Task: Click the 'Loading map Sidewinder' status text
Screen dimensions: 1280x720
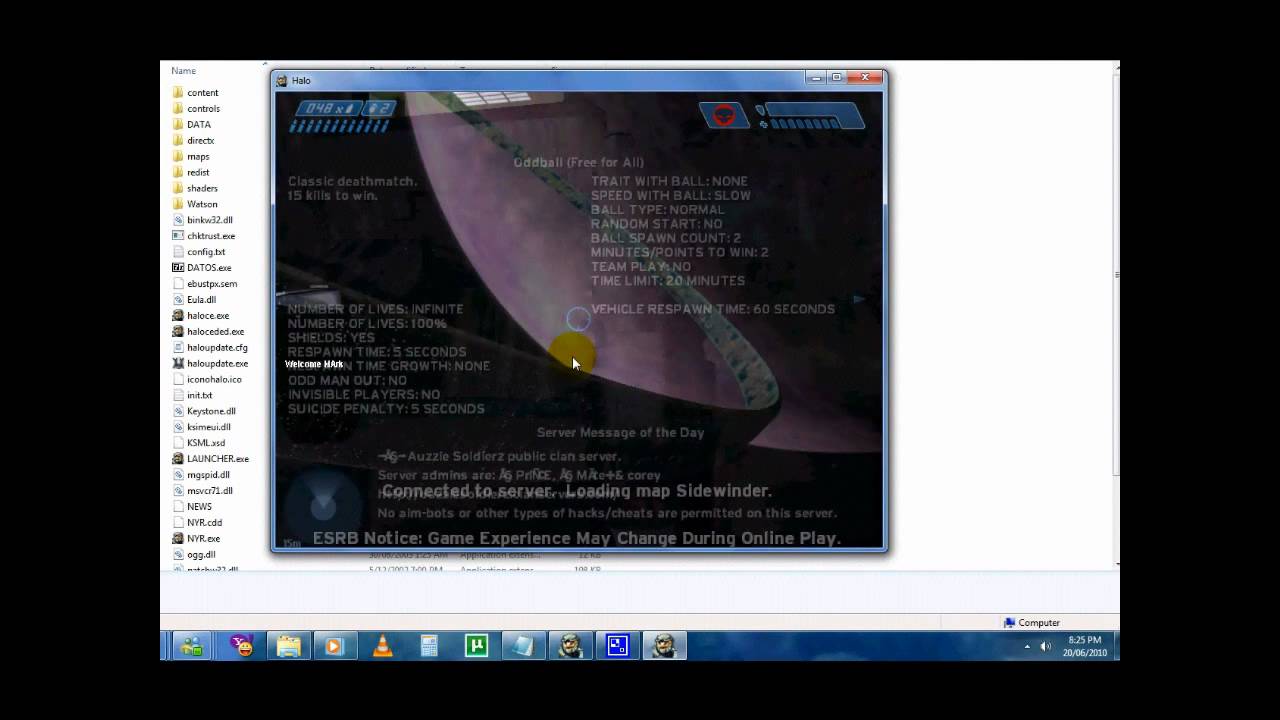Action: [669, 491]
